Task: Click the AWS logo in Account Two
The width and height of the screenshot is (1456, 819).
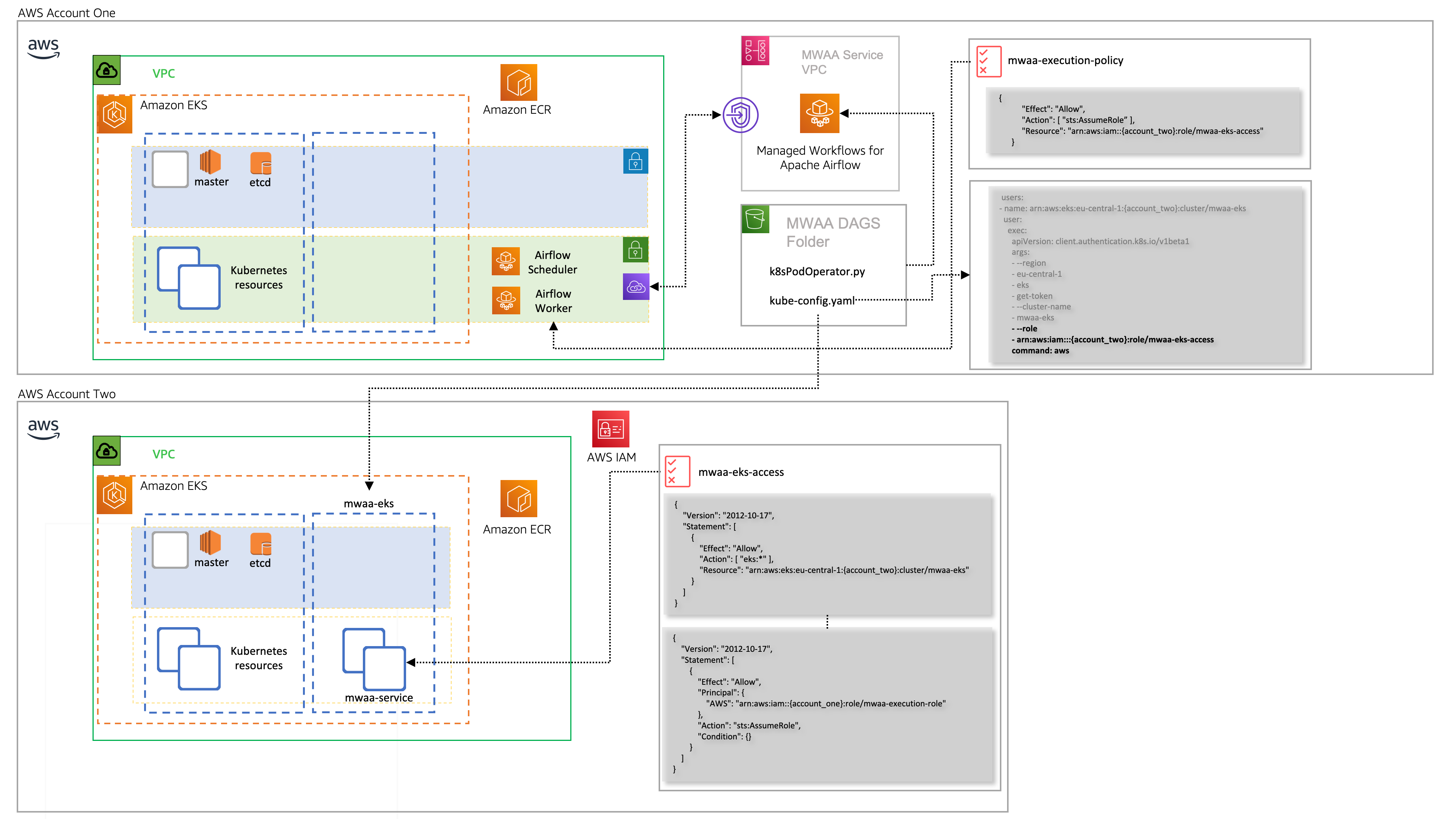Action: [44, 430]
